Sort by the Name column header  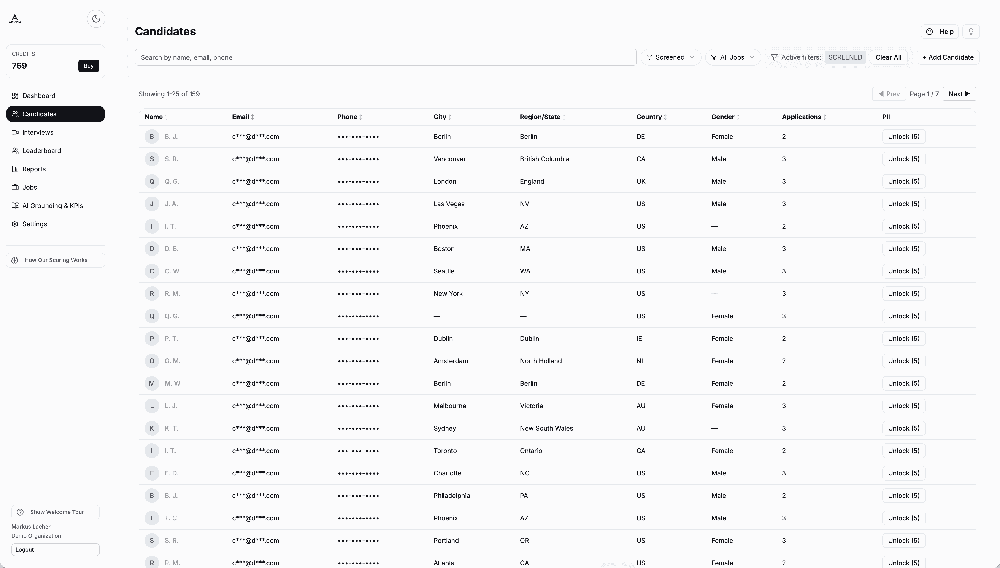tap(155, 117)
